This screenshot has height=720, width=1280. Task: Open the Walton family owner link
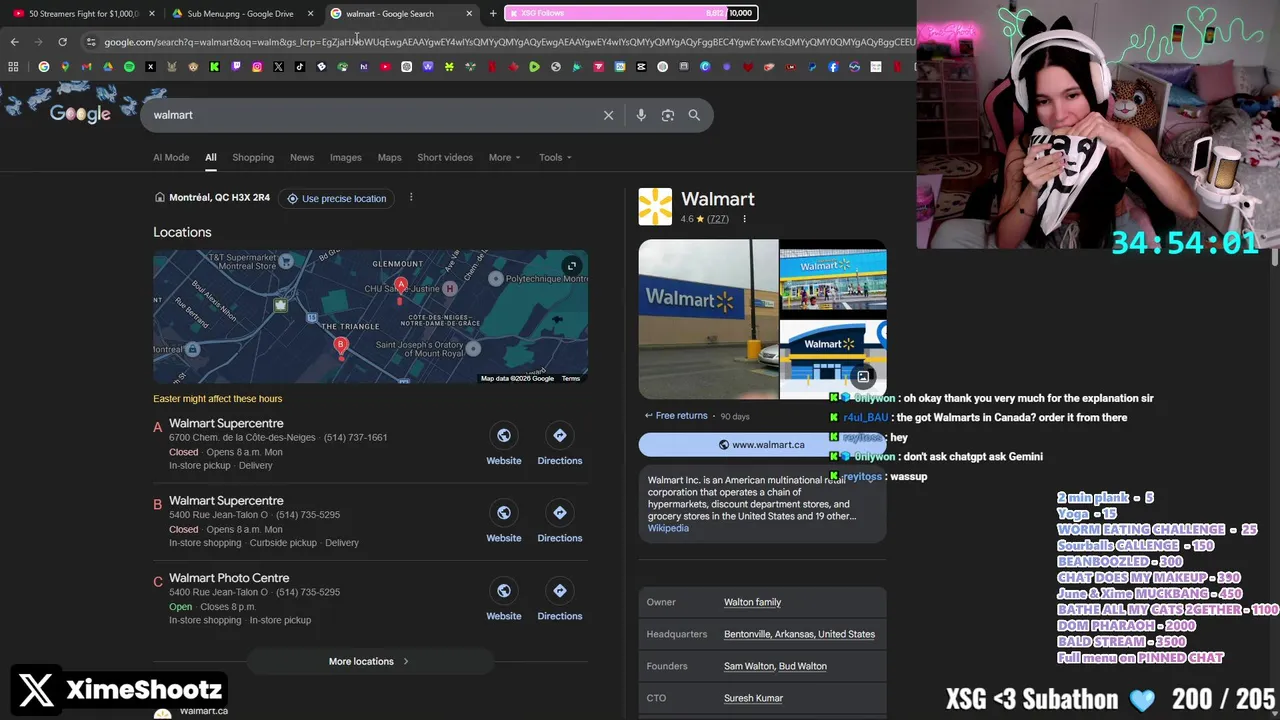click(x=752, y=602)
